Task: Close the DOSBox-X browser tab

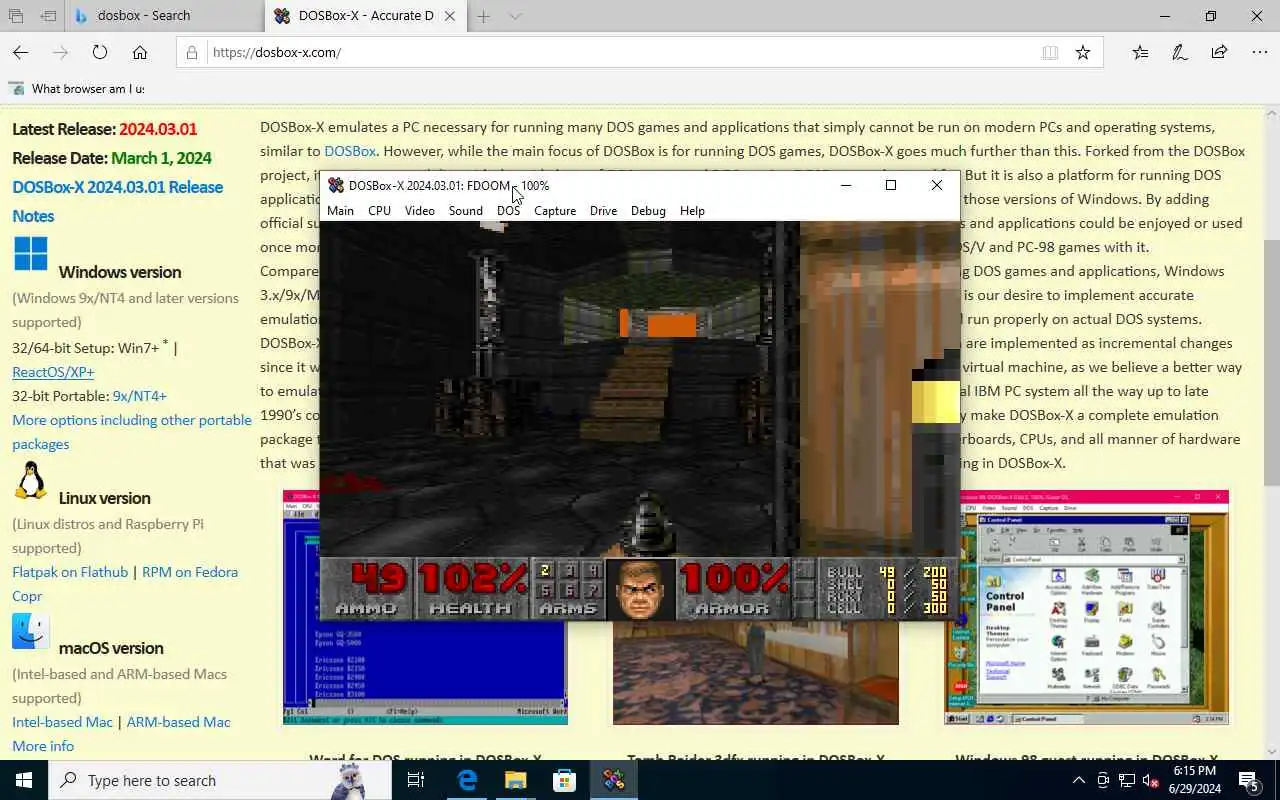Action: [x=450, y=16]
